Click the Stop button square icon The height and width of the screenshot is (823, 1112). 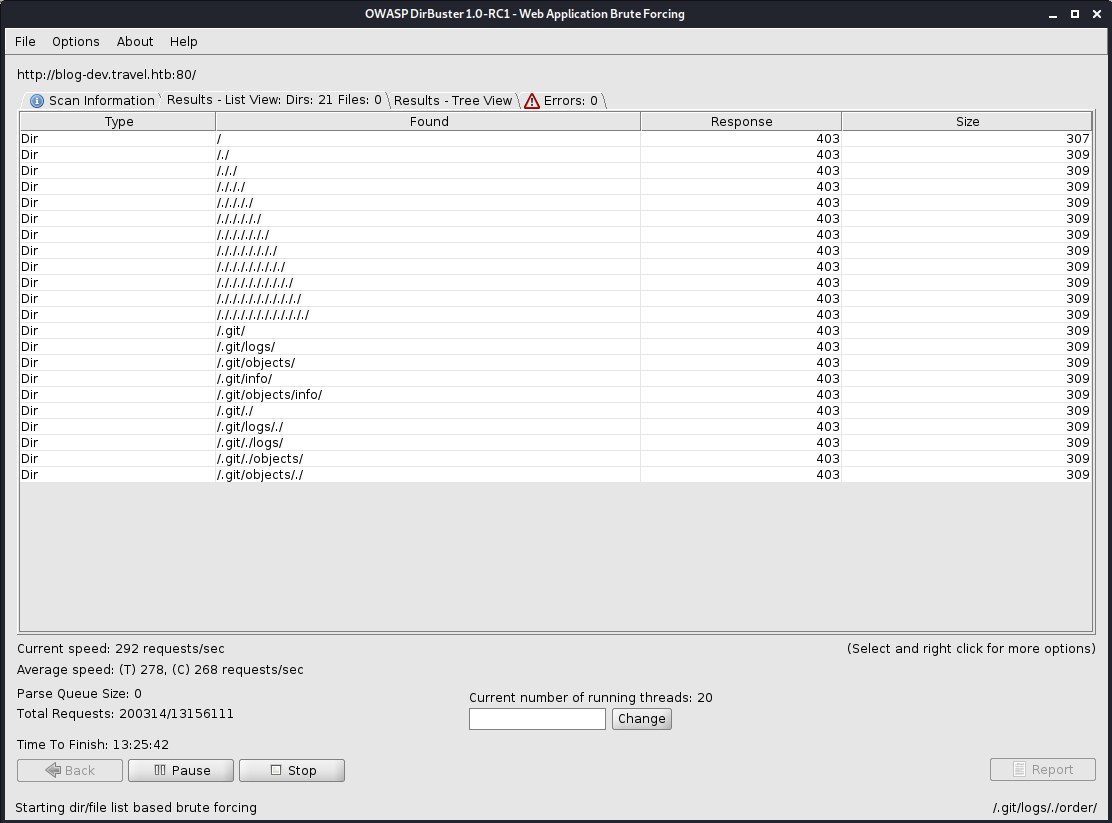point(276,770)
